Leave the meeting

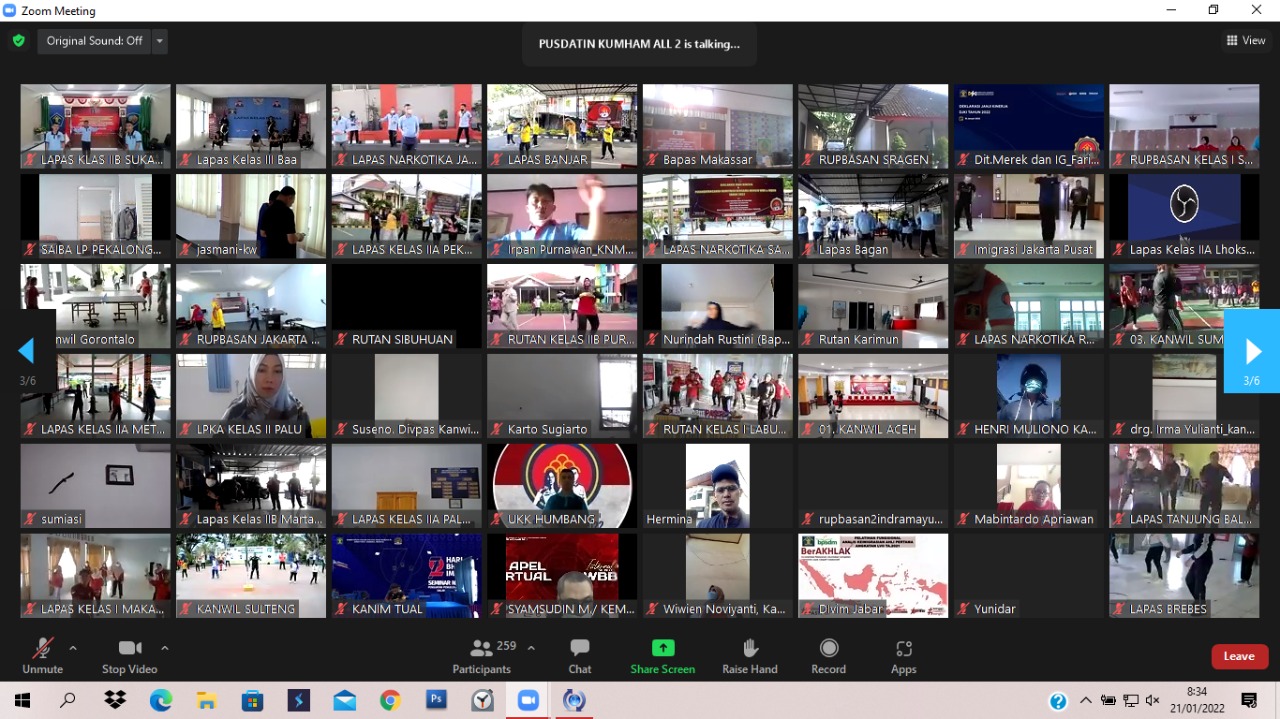(x=1239, y=656)
